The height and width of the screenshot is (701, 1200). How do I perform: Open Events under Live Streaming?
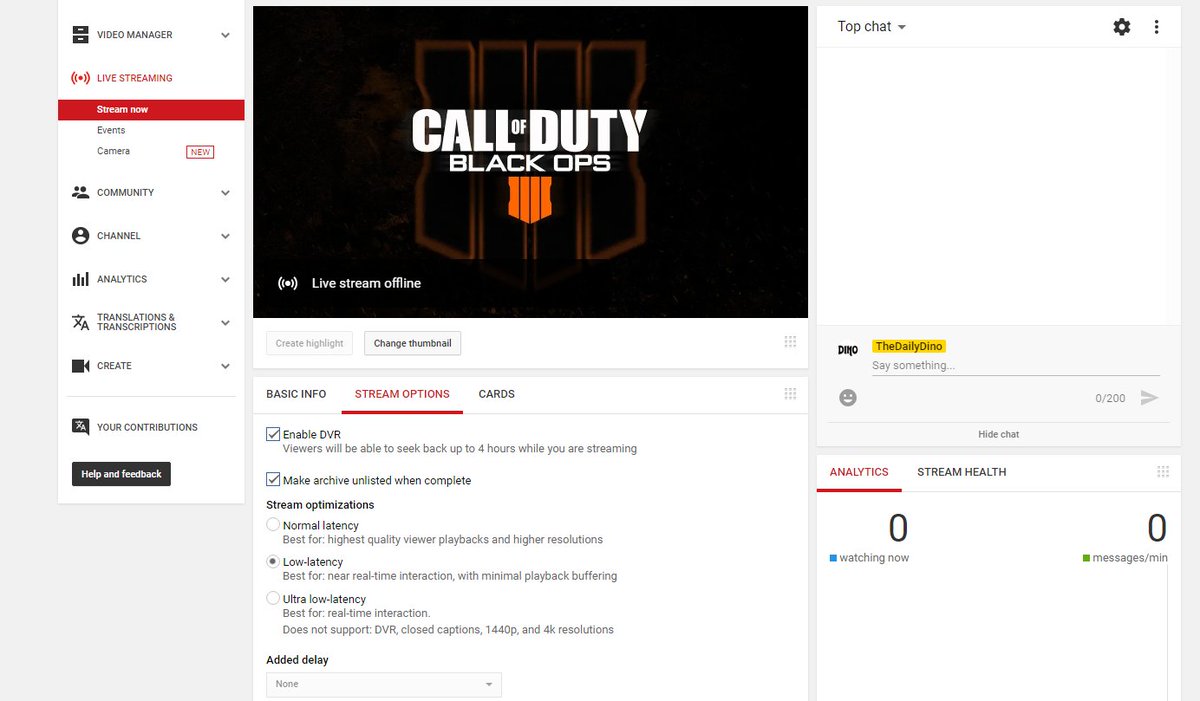coord(111,130)
